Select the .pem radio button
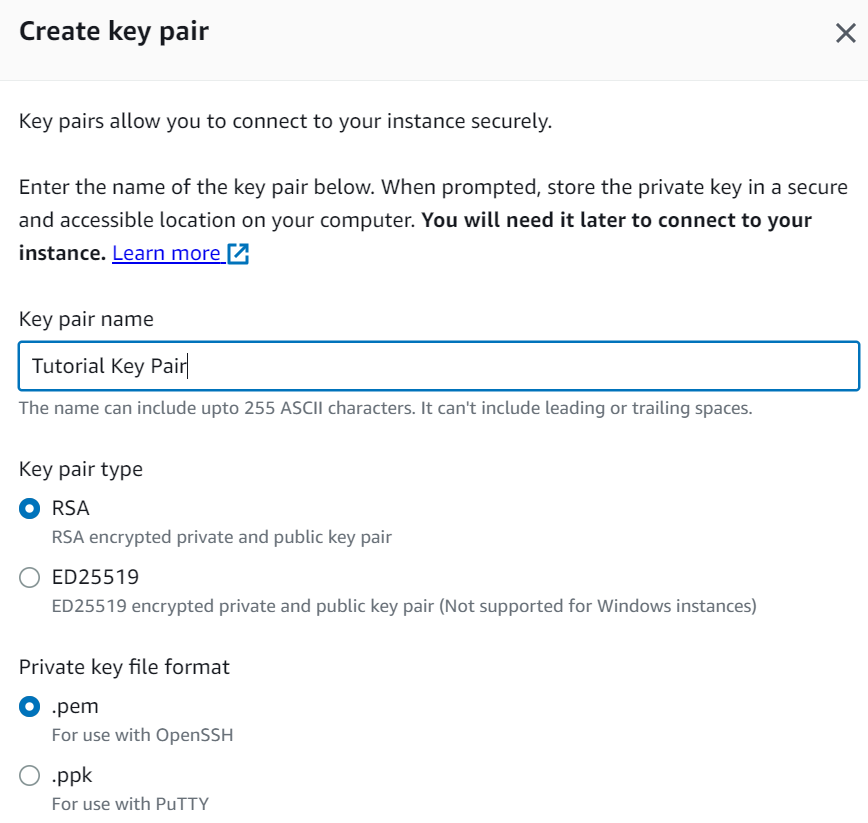Screen dimensions: 868x823 click(30, 706)
